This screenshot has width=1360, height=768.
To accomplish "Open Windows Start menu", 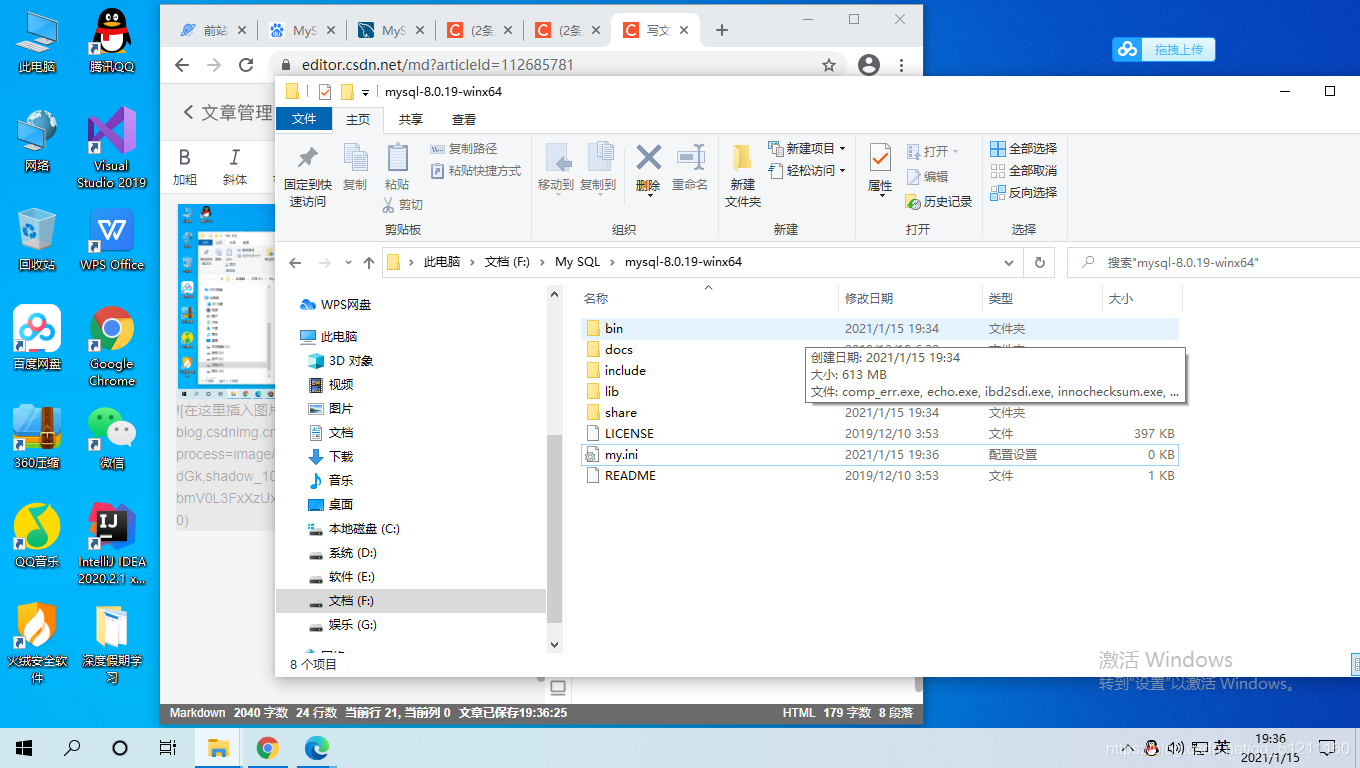I will 24,747.
